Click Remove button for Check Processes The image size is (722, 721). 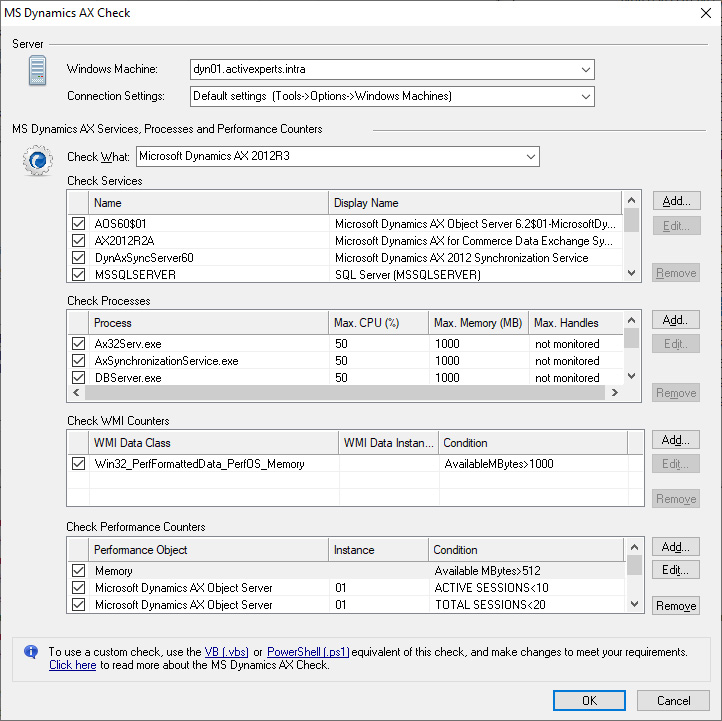pos(675,393)
